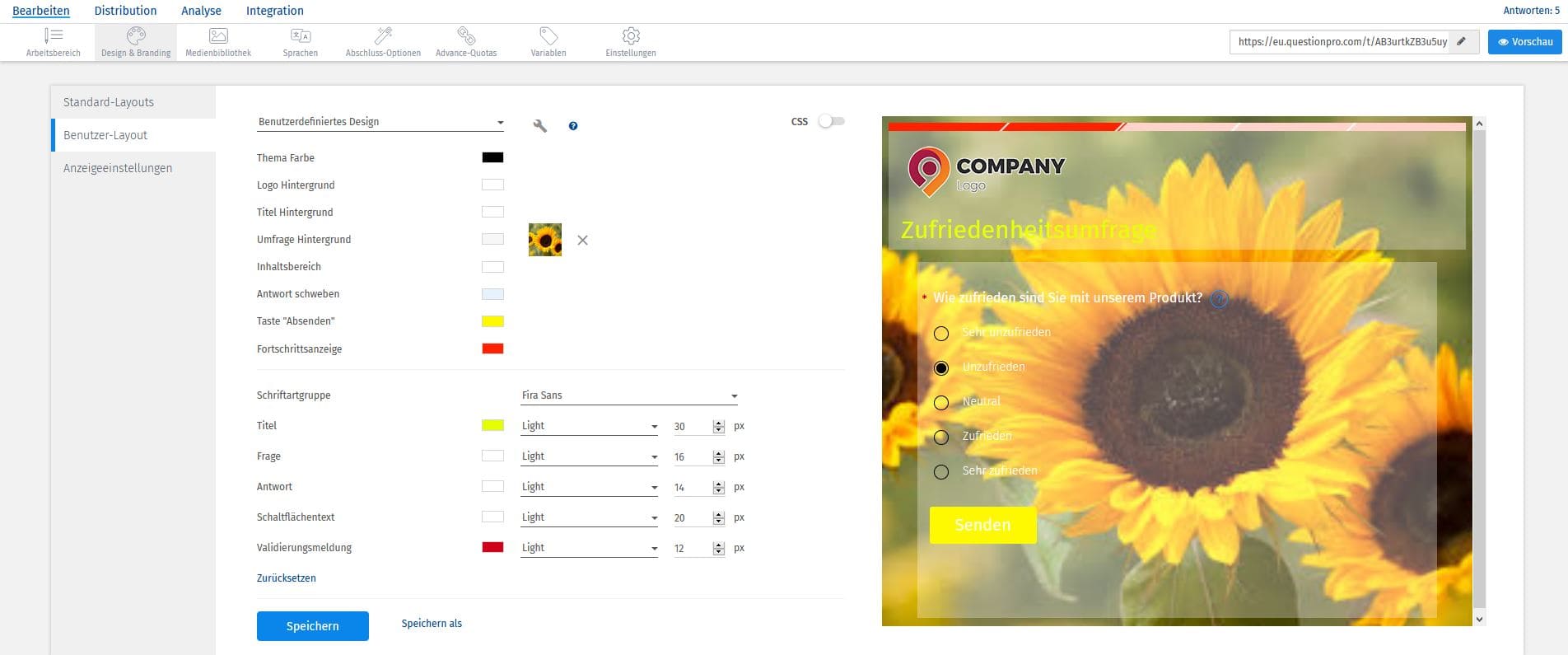
Task: Open Standard-Layouts in sidebar
Action: [133, 102]
